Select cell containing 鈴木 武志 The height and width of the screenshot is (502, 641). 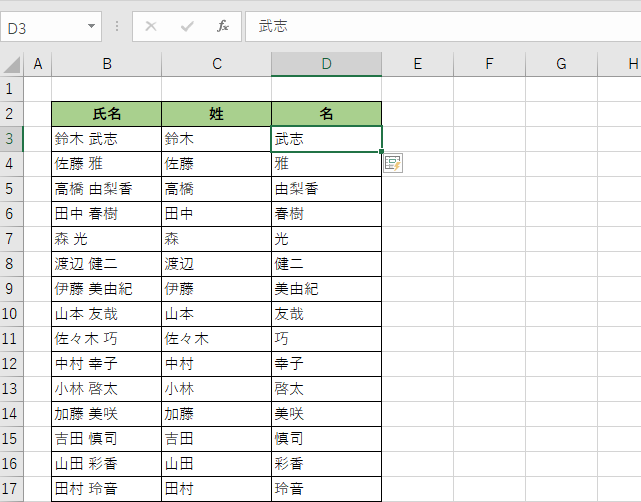pos(107,139)
